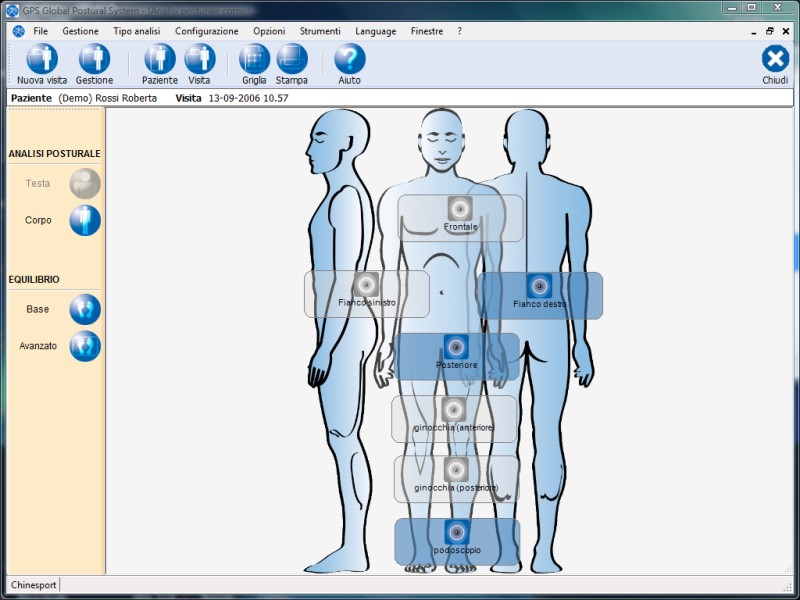Click the Nuova visita toolbar icon

(x=42, y=59)
